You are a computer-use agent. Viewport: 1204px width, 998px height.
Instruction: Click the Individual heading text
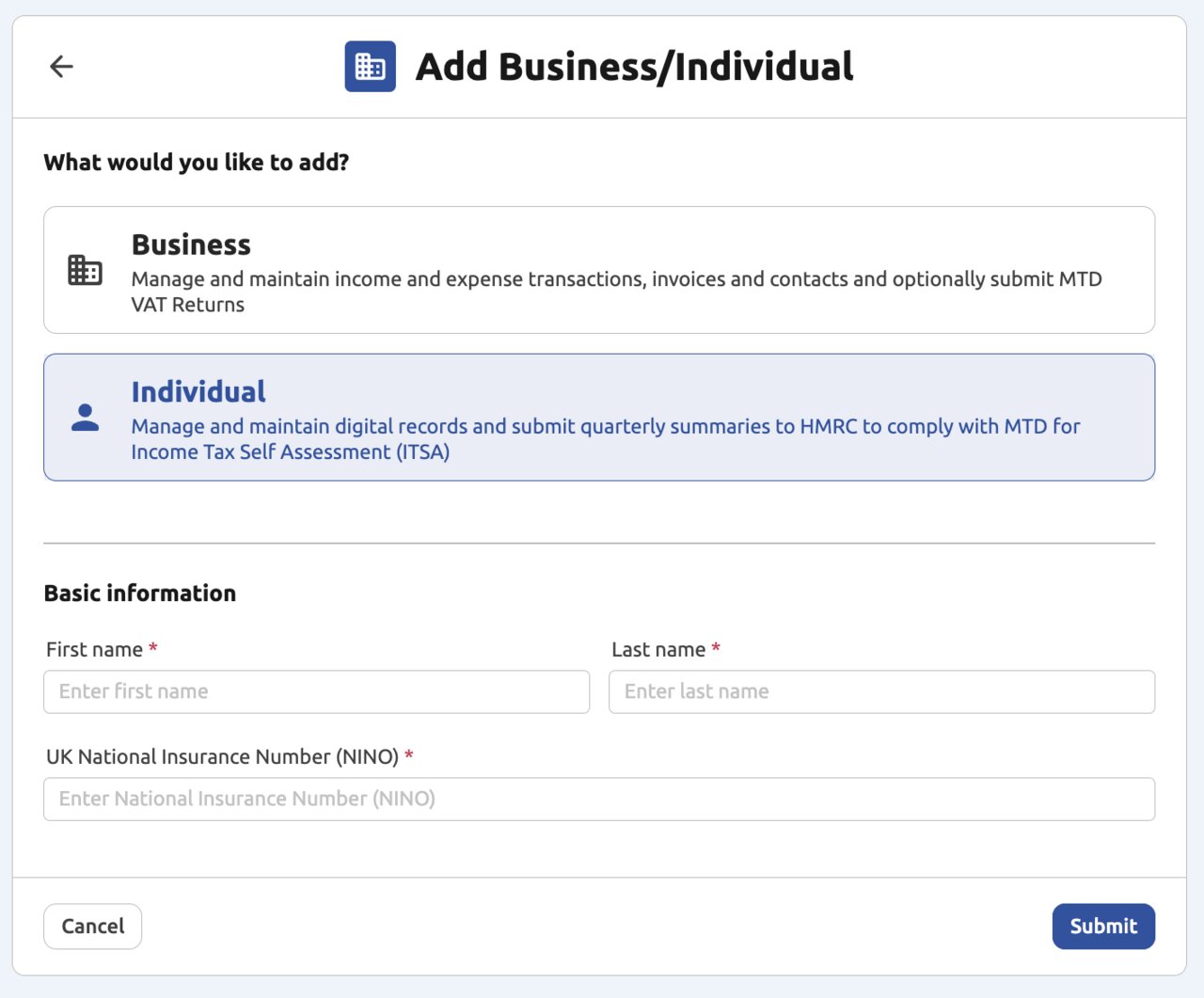pyautogui.click(x=198, y=391)
